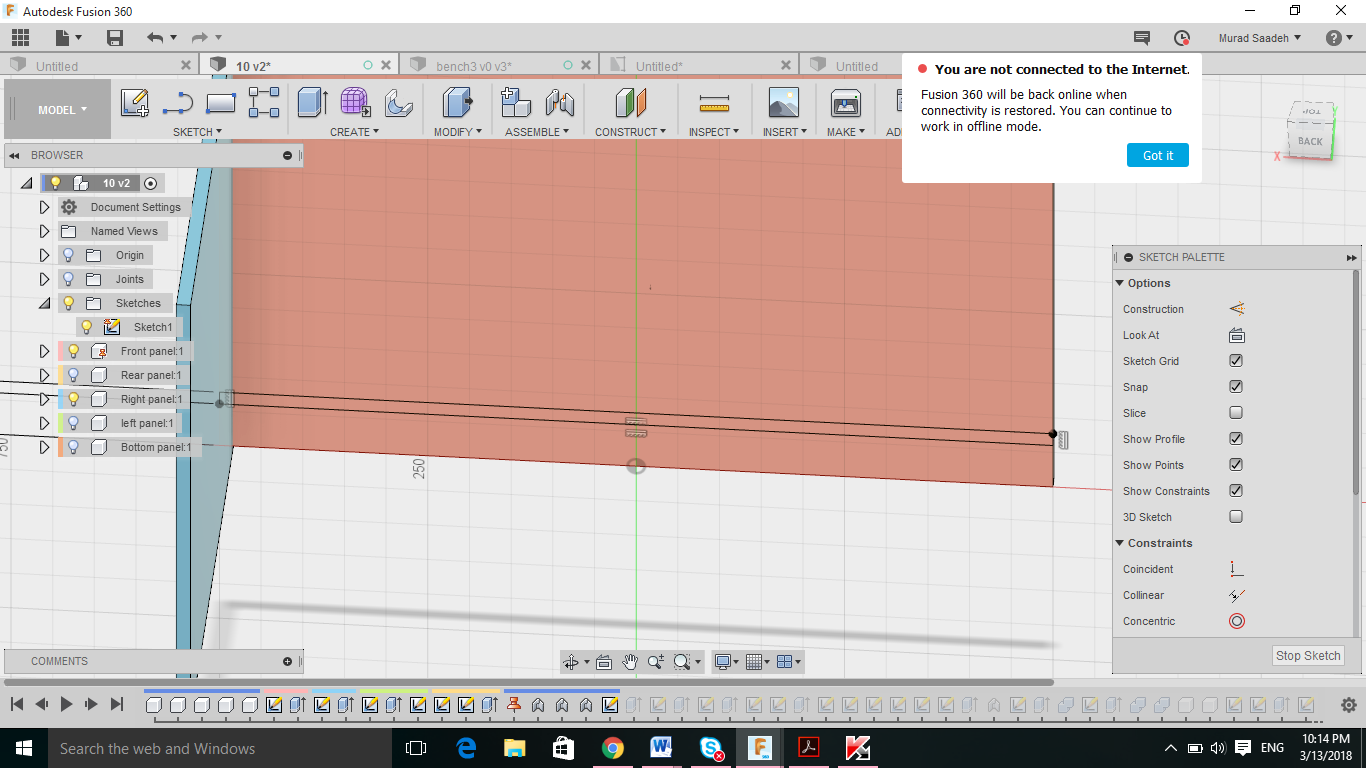Screen dimensions: 1366x768
Task: Open the ASSEMBLE menu
Action: coord(537,132)
